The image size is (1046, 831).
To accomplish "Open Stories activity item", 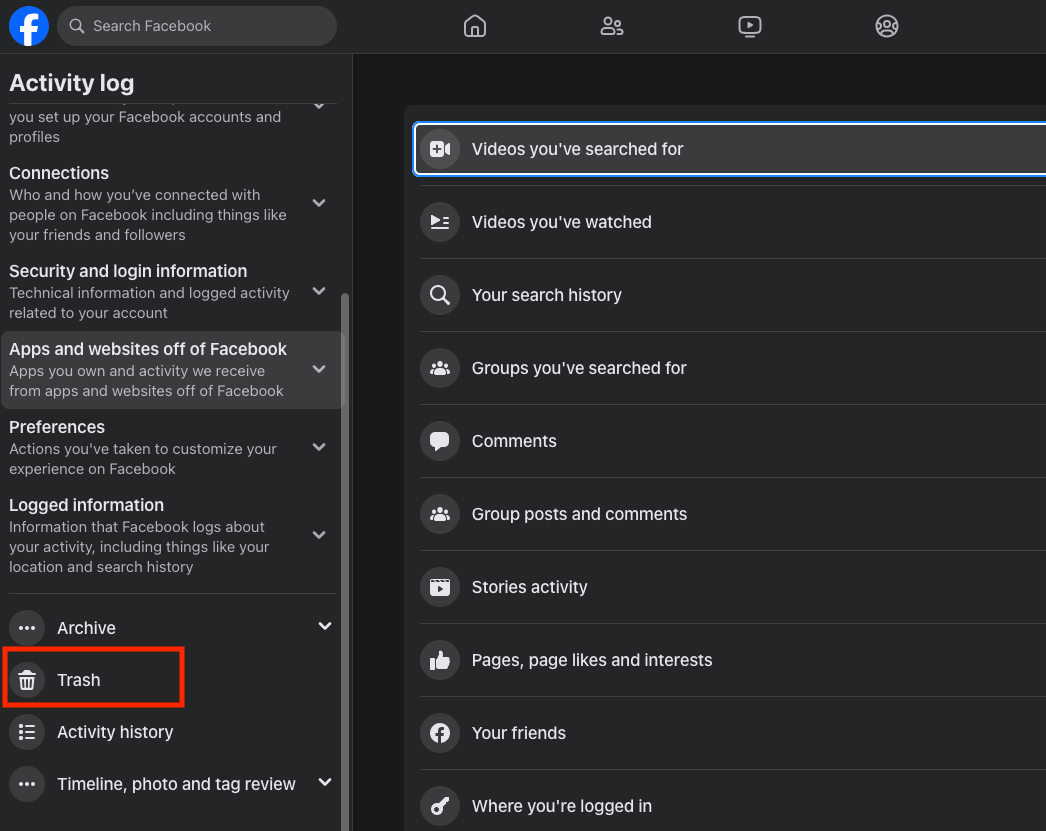I will click(x=529, y=587).
